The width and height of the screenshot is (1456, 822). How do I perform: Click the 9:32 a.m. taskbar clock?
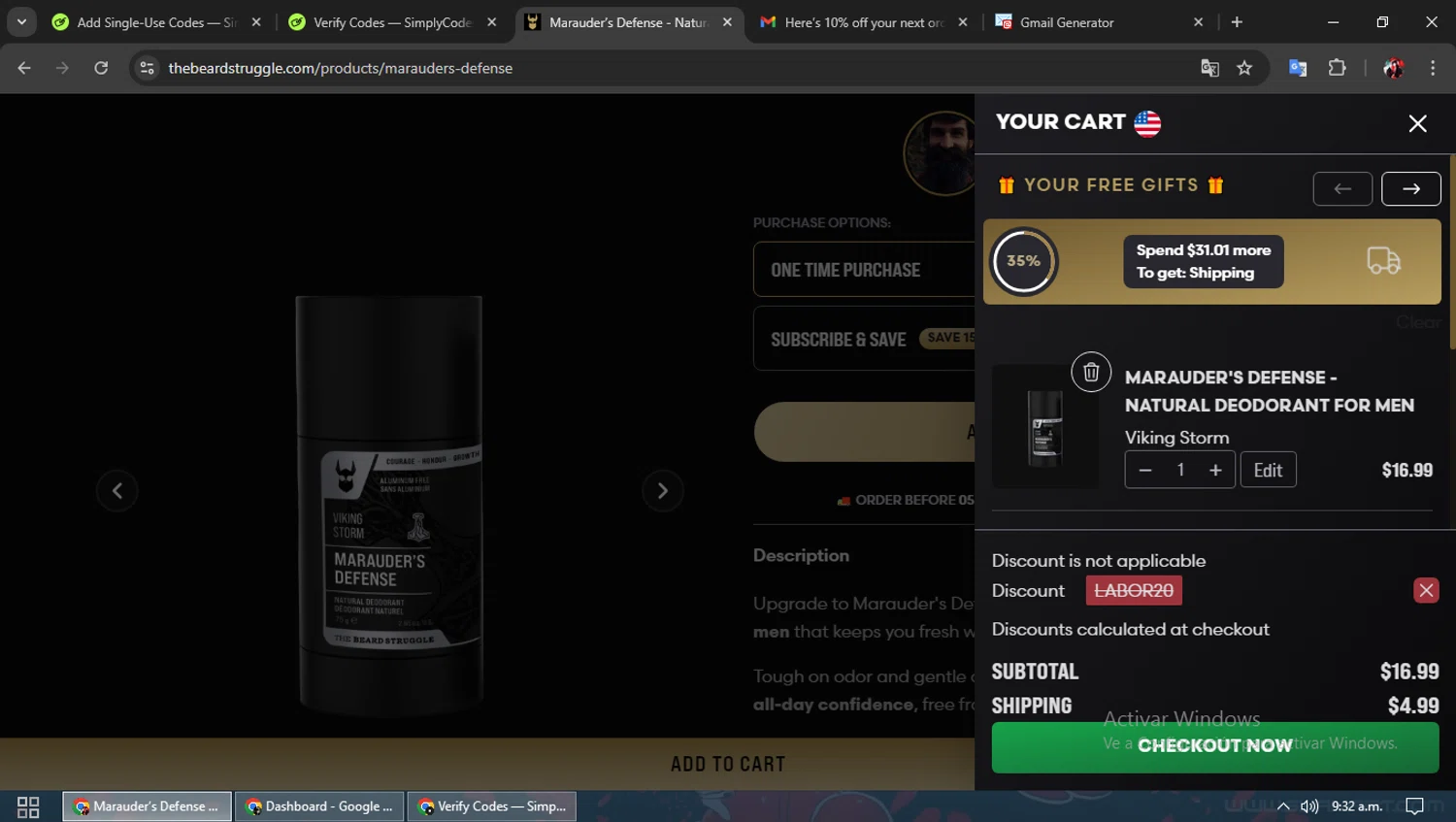tap(1357, 806)
